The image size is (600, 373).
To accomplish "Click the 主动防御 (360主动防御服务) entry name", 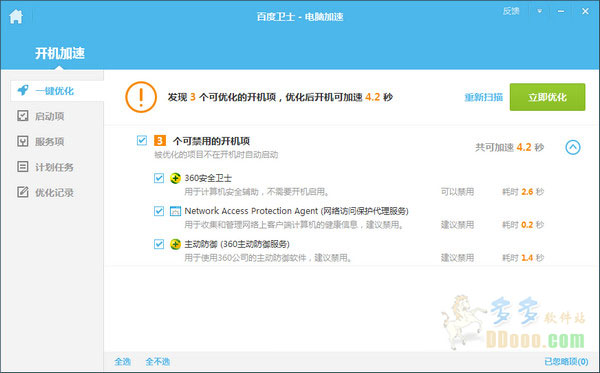I will [237, 244].
